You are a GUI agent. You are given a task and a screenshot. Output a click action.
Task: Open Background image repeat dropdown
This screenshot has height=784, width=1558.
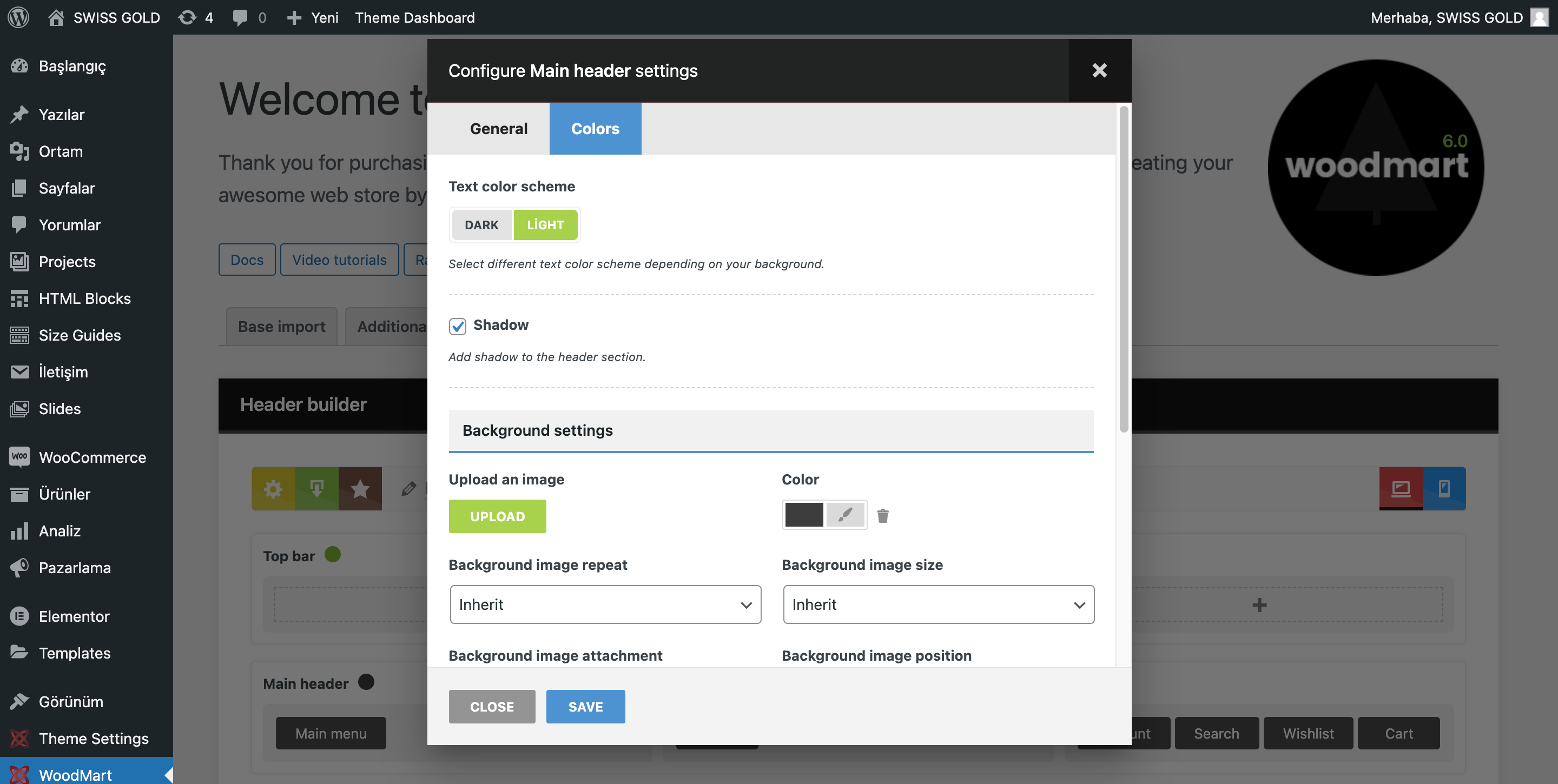click(605, 604)
